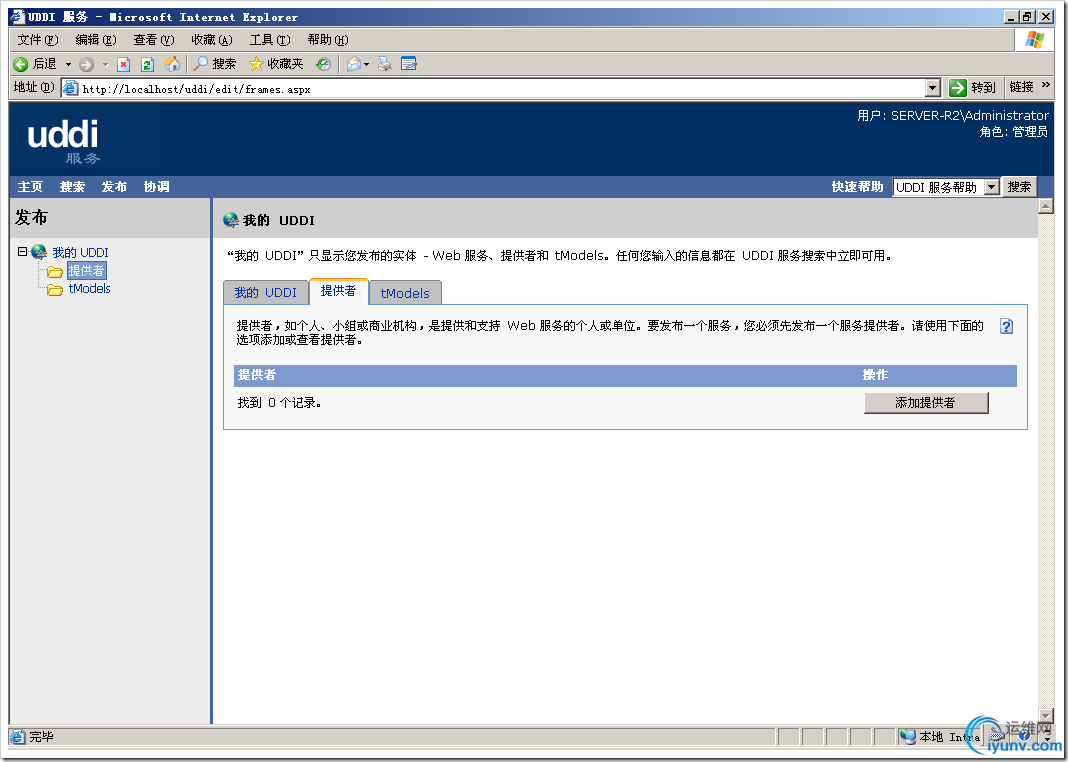This screenshot has width=1068, height=762.
Task: Open the Search (搜索) toolbar button
Action: click(x=215, y=64)
